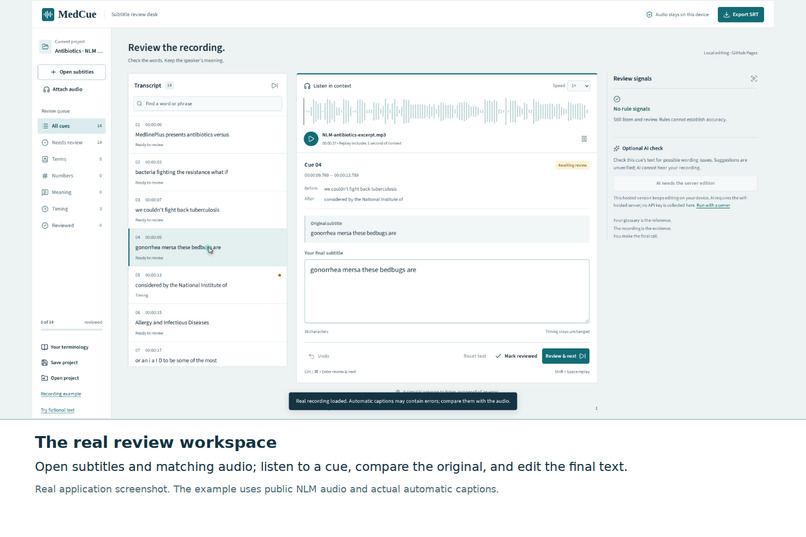Select cue 03 'we couldn't fight back tuberculosis'
Viewport: 806px width, 537px height.
(207, 210)
